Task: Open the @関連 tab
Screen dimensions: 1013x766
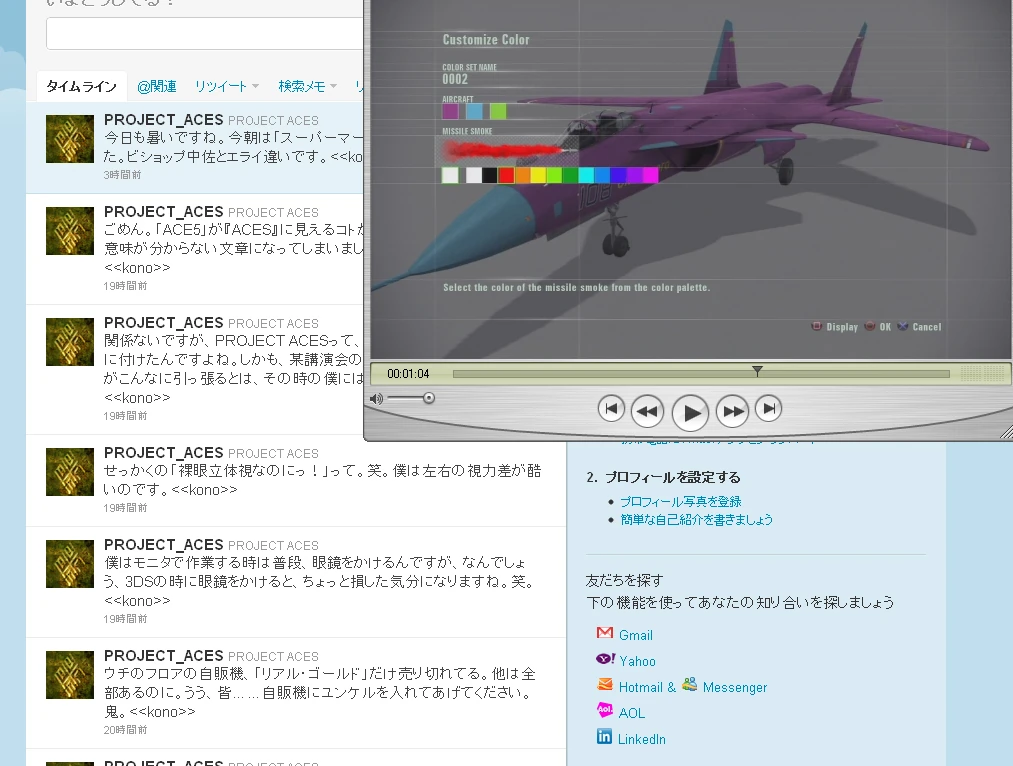Action: pyautogui.click(x=157, y=87)
